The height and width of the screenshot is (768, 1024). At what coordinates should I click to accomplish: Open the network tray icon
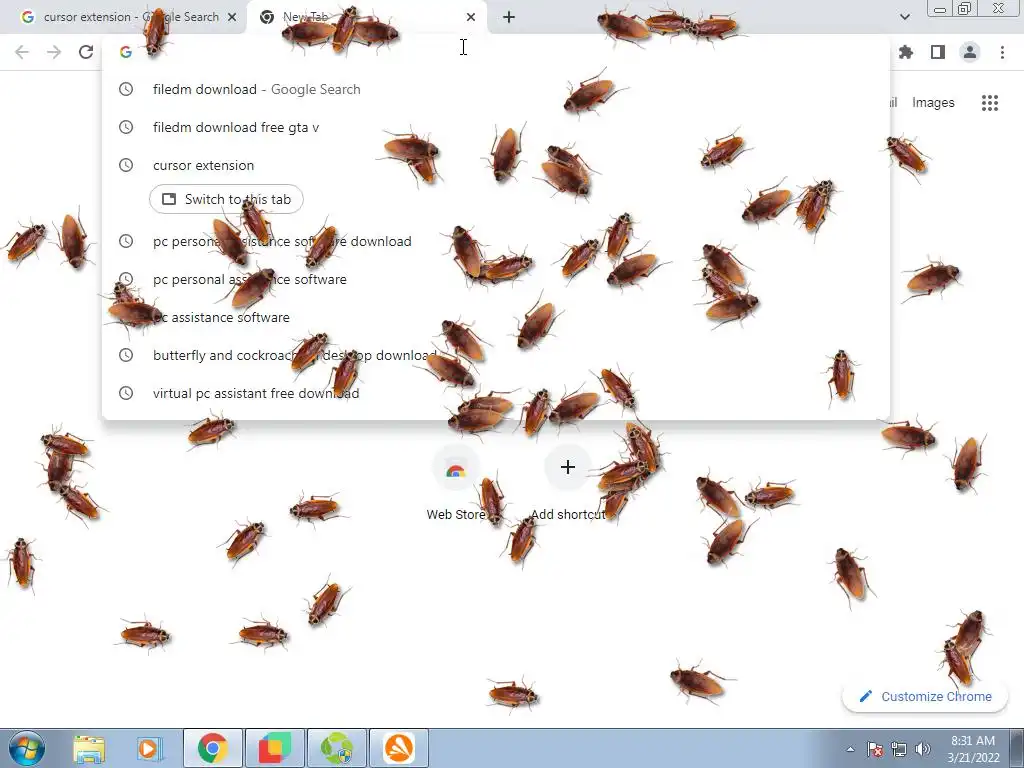pyautogui.click(x=899, y=749)
